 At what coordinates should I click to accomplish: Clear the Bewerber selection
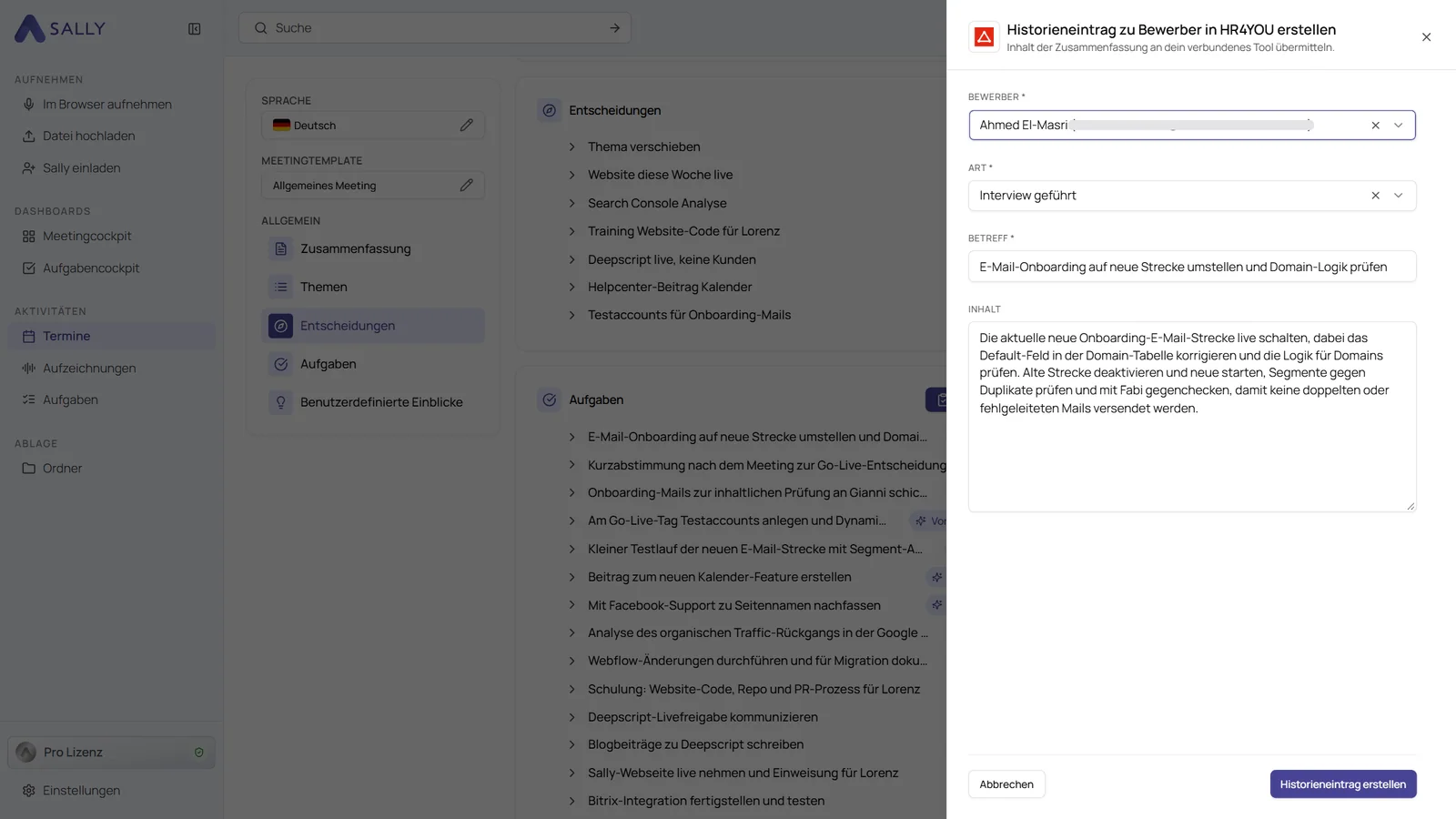(1375, 126)
